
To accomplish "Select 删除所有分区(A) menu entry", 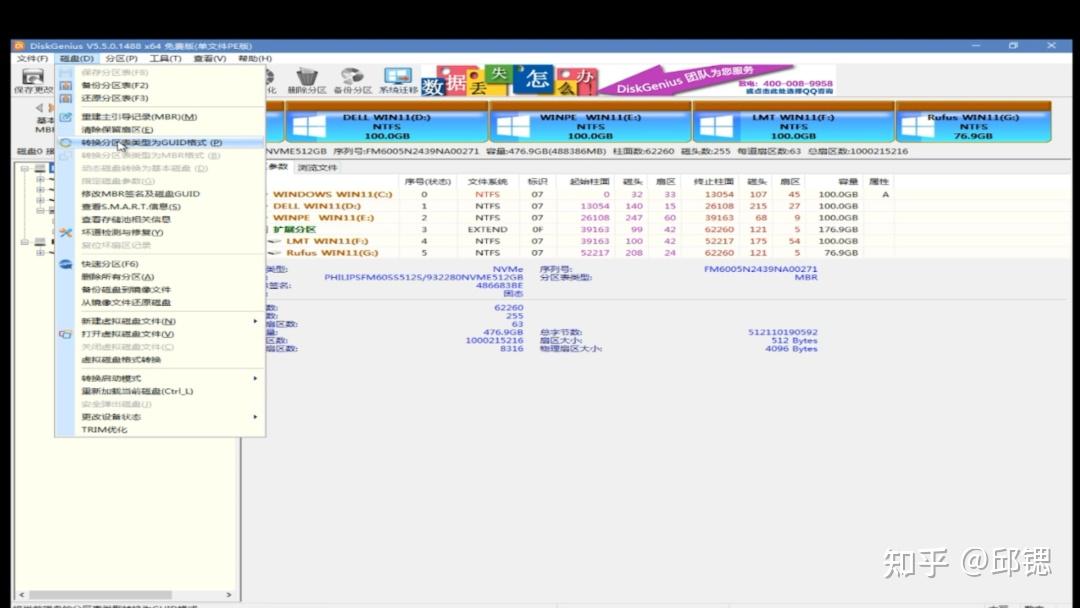I will pos(160,277).
